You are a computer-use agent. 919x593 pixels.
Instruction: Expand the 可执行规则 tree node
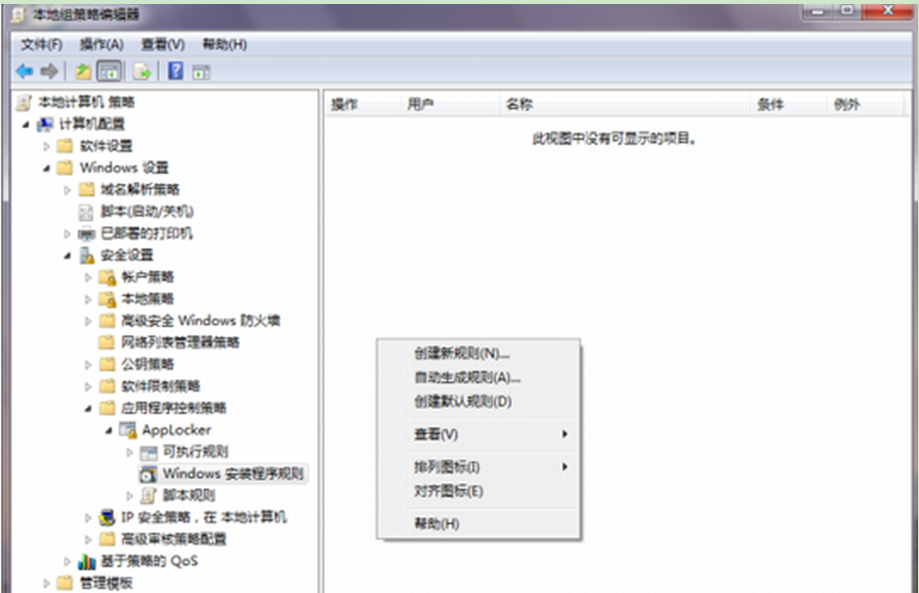point(130,452)
